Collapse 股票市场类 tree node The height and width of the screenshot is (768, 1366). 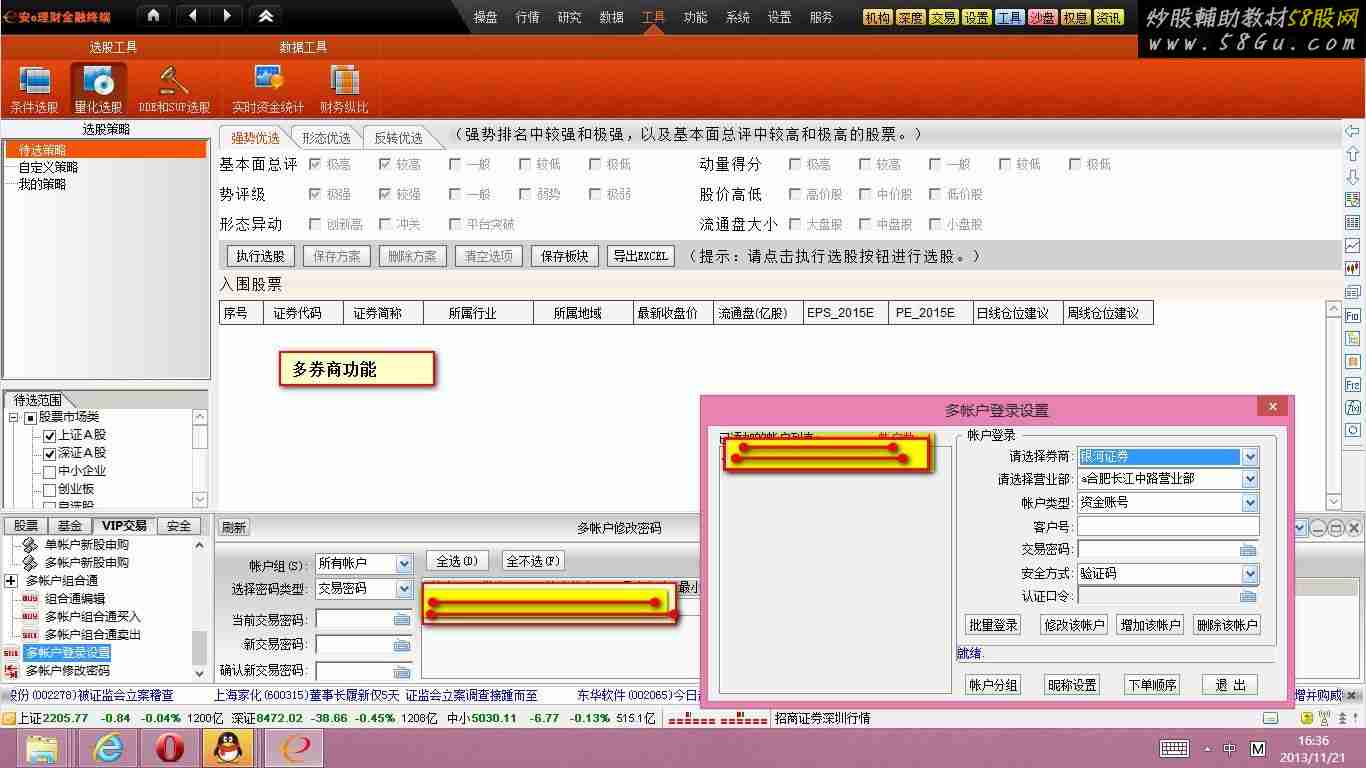pos(14,417)
